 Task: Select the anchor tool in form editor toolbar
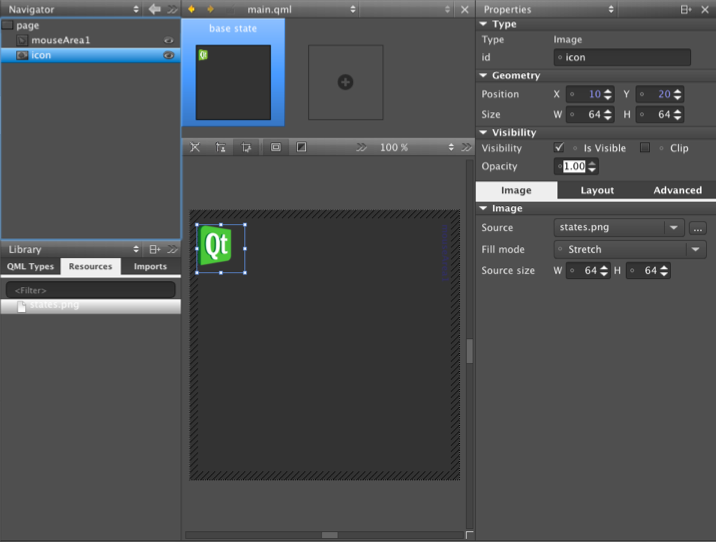[x=221, y=147]
